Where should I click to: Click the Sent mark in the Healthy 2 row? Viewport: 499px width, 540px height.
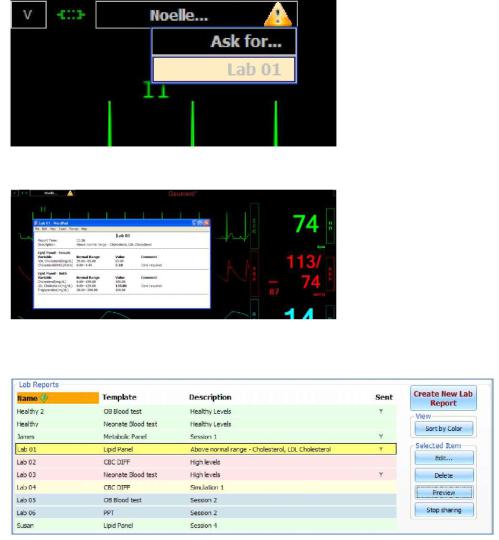[x=381, y=411]
